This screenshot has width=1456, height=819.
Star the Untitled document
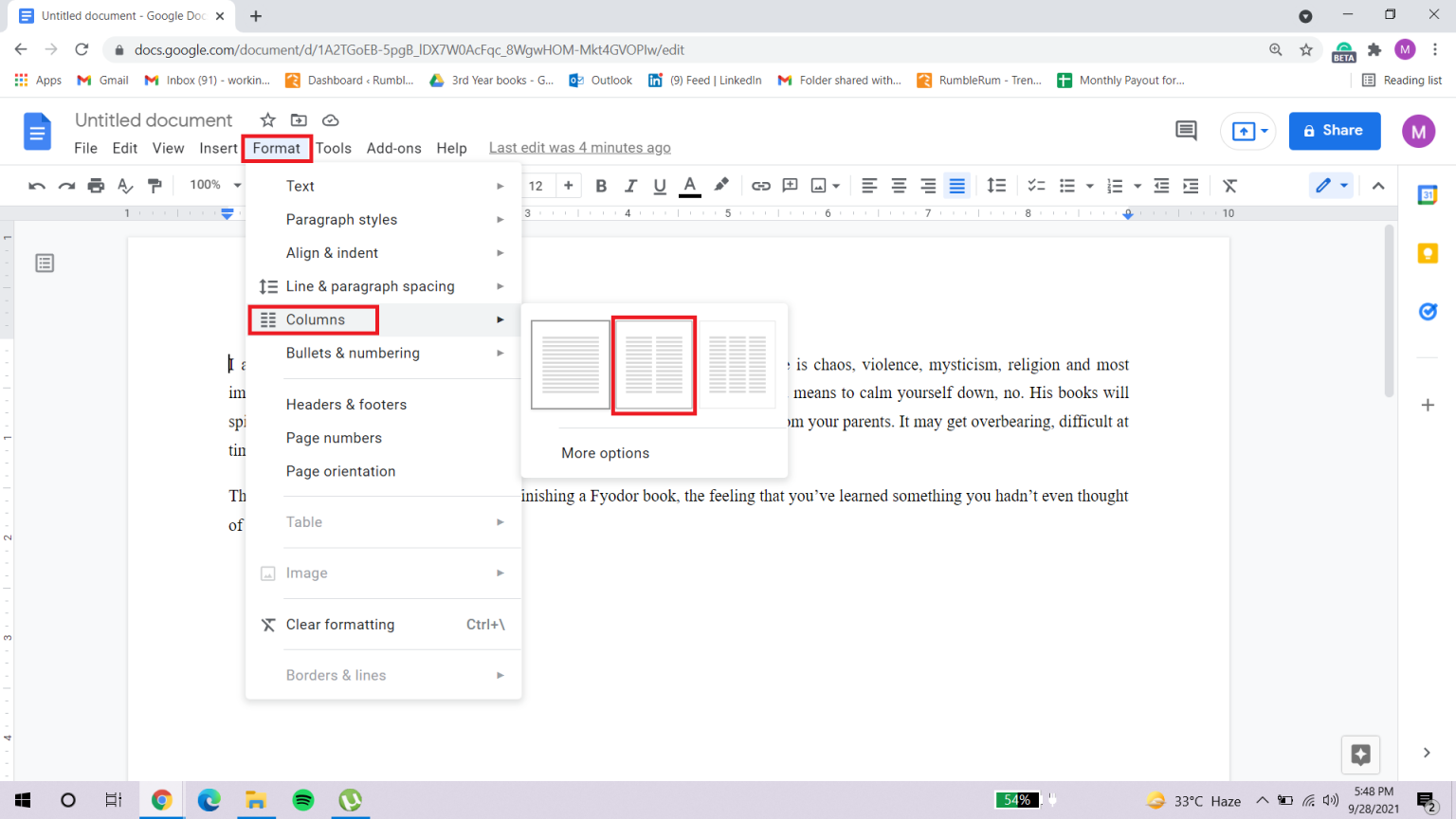pyautogui.click(x=268, y=120)
